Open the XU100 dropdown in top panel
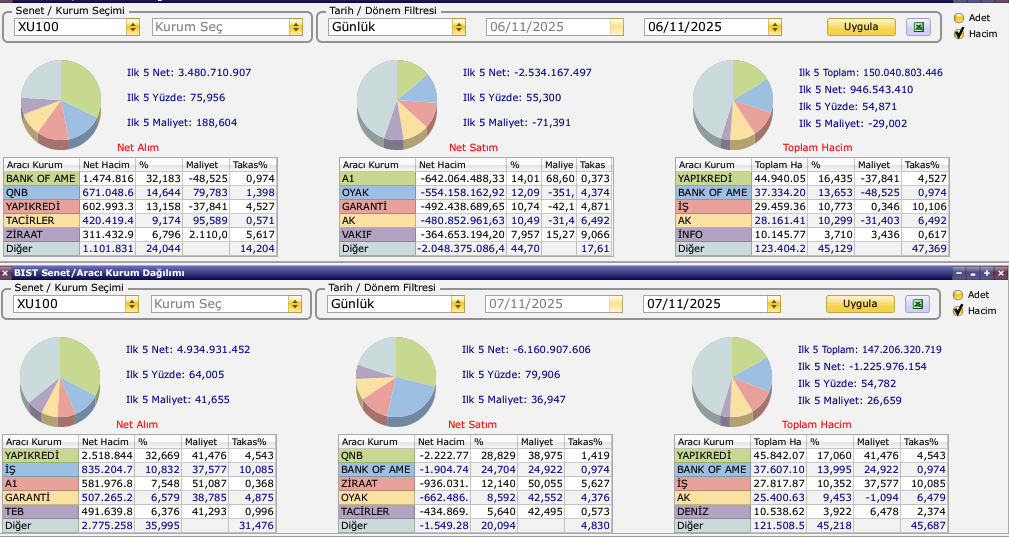The height and width of the screenshot is (537, 1009). tap(133, 27)
